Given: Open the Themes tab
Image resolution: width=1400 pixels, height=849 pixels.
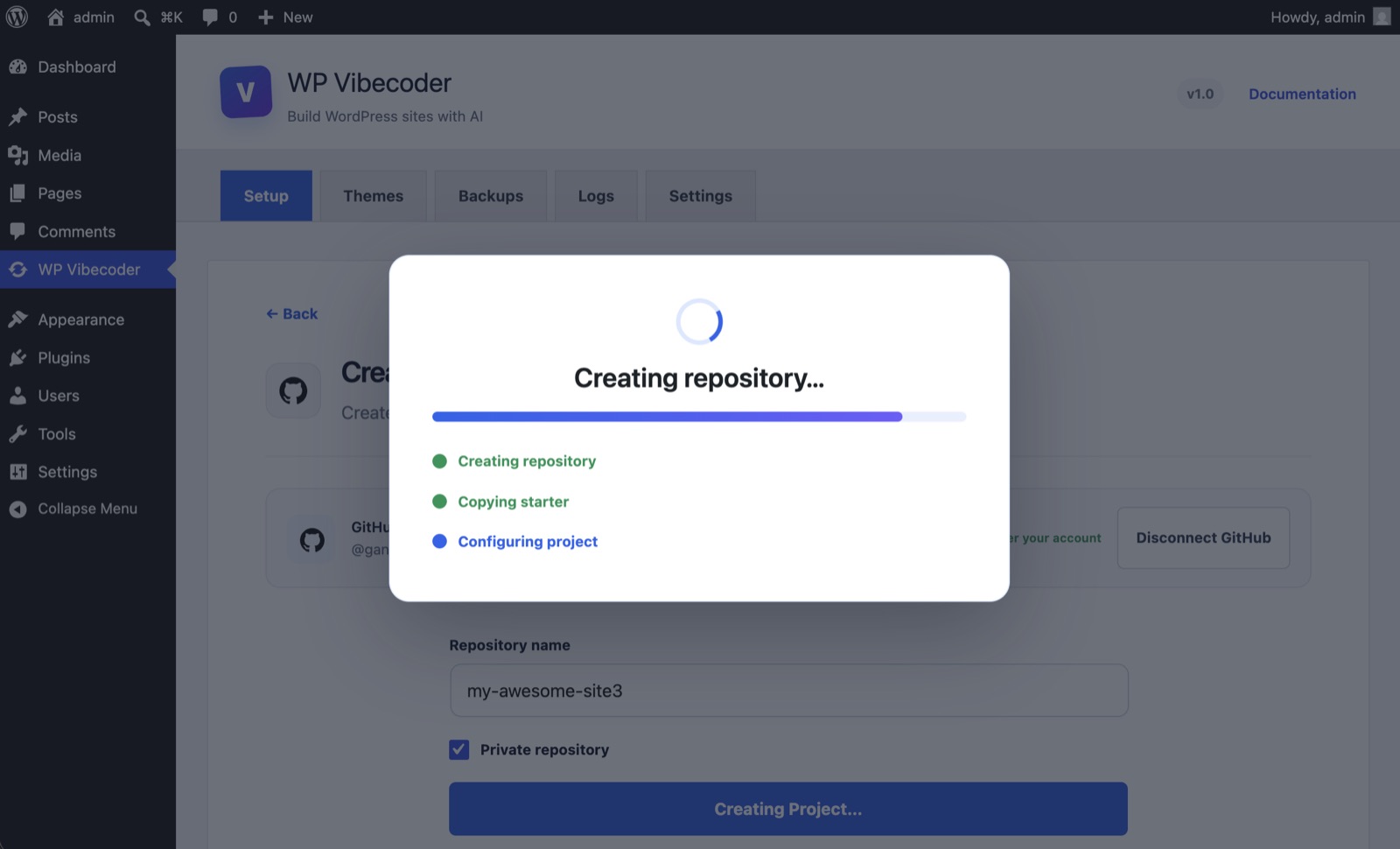Looking at the screenshot, I should tap(374, 196).
